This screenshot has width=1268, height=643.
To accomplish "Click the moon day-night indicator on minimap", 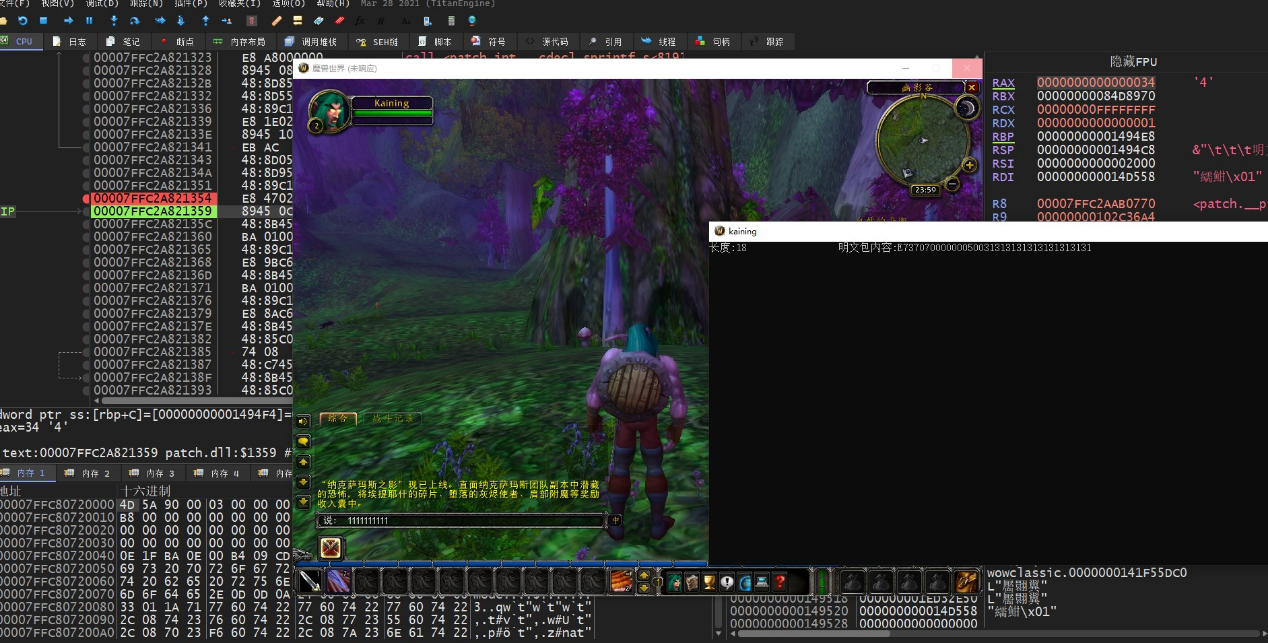I will pyautogui.click(x=966, y=108).
